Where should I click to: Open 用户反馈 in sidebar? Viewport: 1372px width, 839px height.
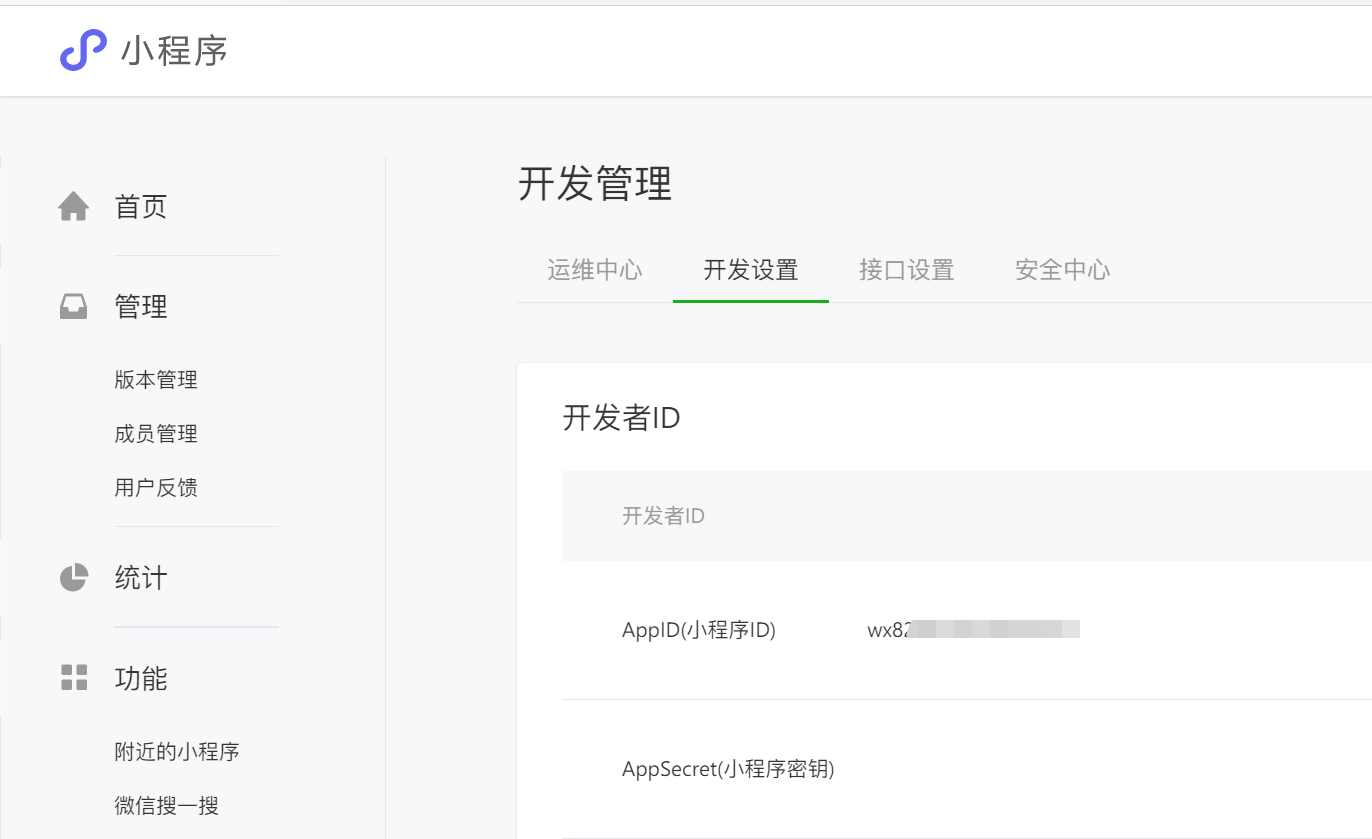(x=156, y=488)
